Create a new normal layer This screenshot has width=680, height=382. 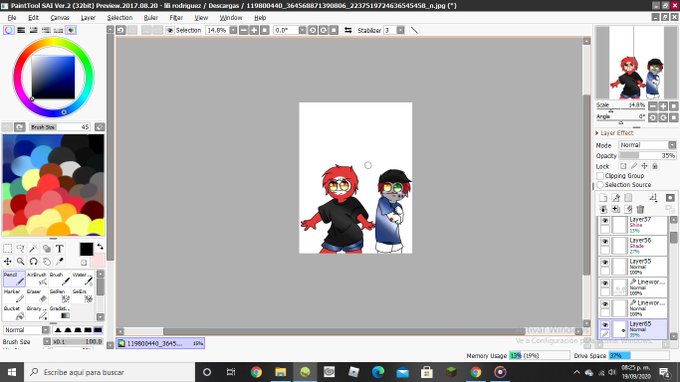click(603, 198)
